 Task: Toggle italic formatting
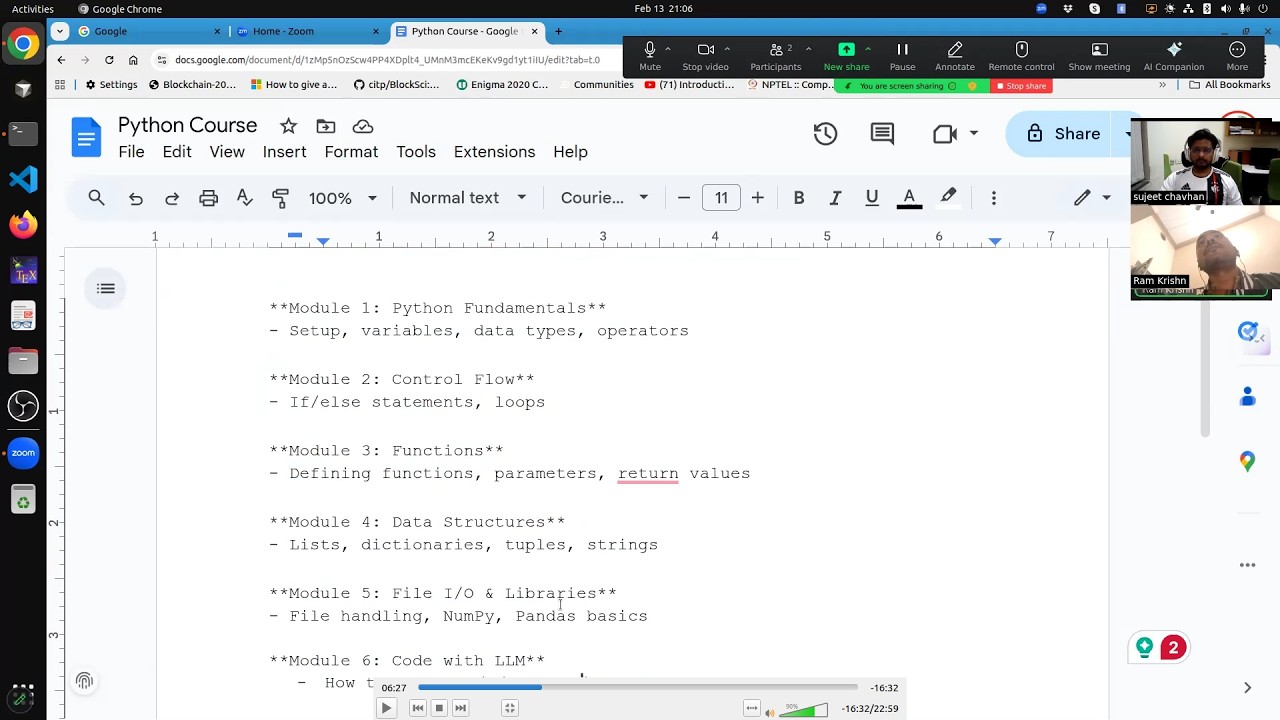[x=835, y=198]
